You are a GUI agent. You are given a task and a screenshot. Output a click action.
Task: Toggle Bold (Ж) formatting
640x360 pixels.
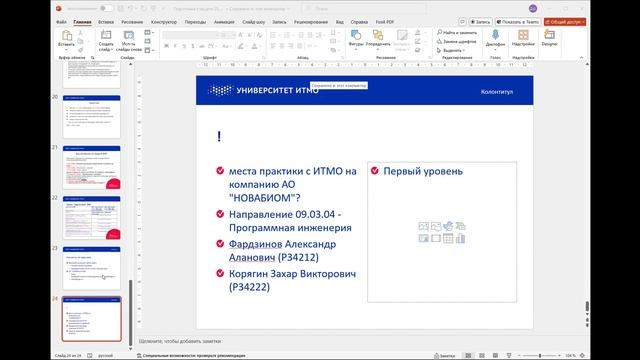167,46
